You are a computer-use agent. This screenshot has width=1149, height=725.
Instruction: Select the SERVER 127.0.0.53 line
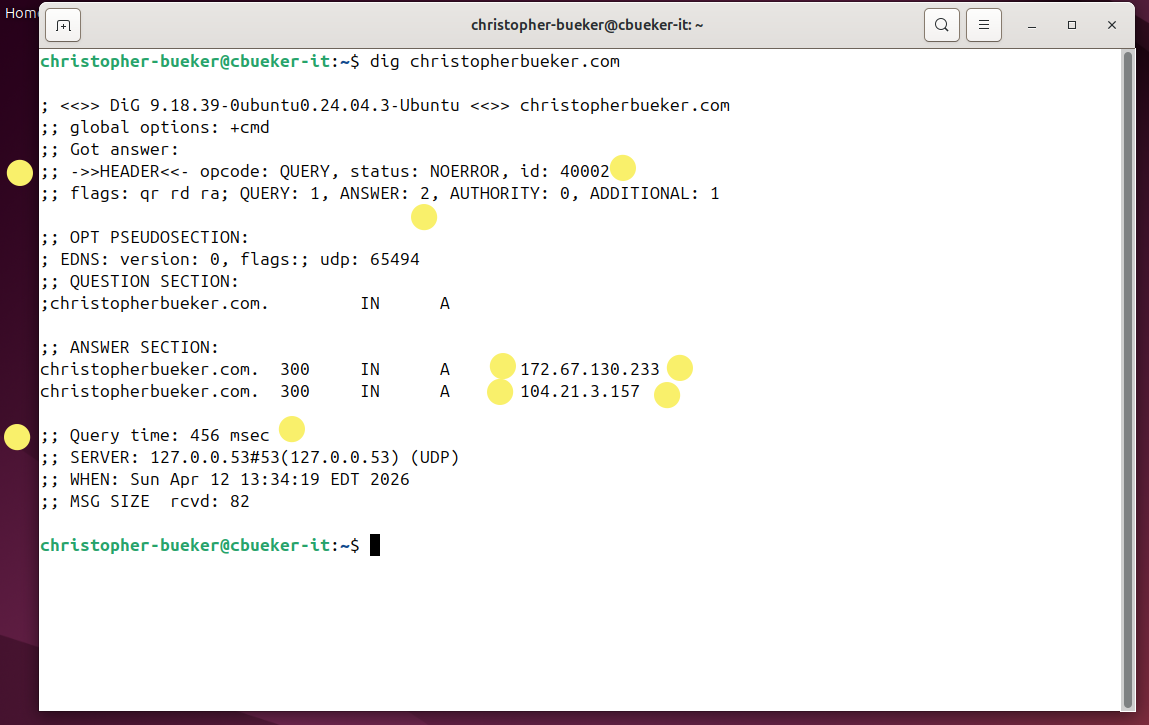(250, 457)
